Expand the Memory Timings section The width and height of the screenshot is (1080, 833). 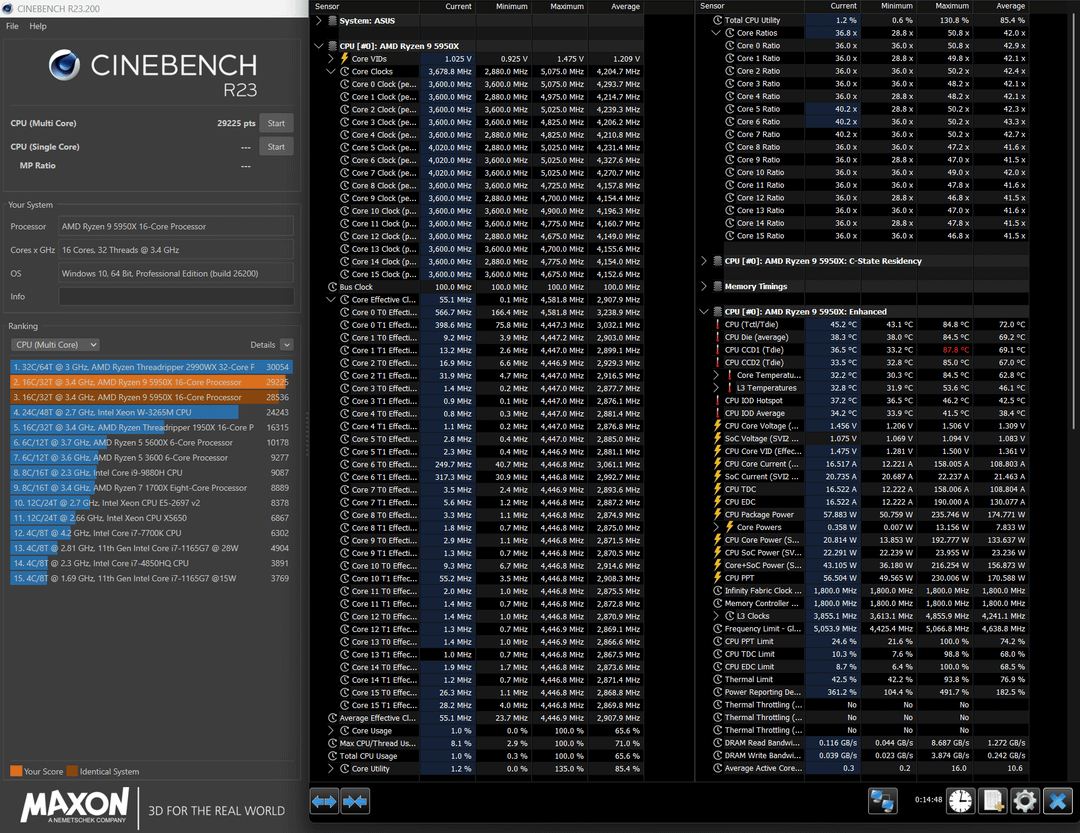tap(705, 287)
